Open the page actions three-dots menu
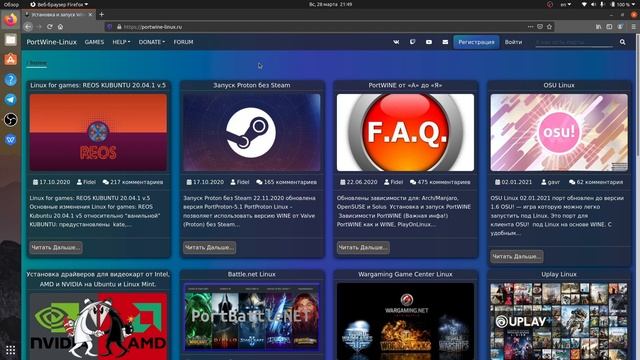 tap(530, 27)
